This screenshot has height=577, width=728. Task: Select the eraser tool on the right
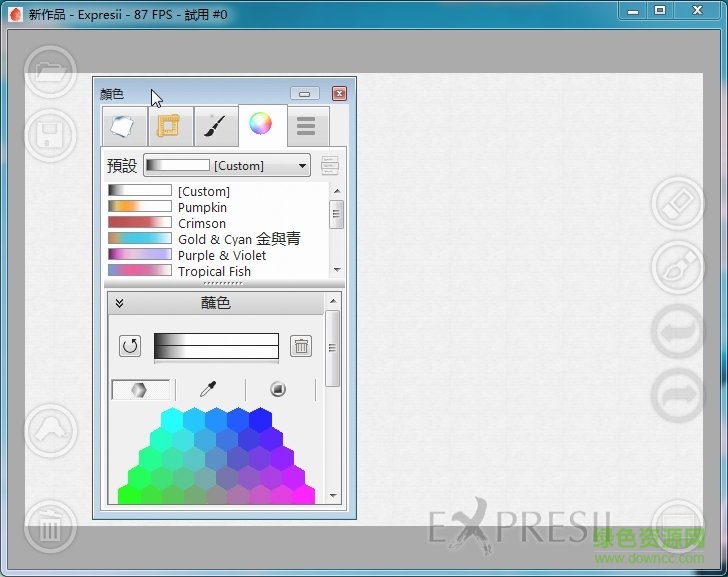(677, 203)
